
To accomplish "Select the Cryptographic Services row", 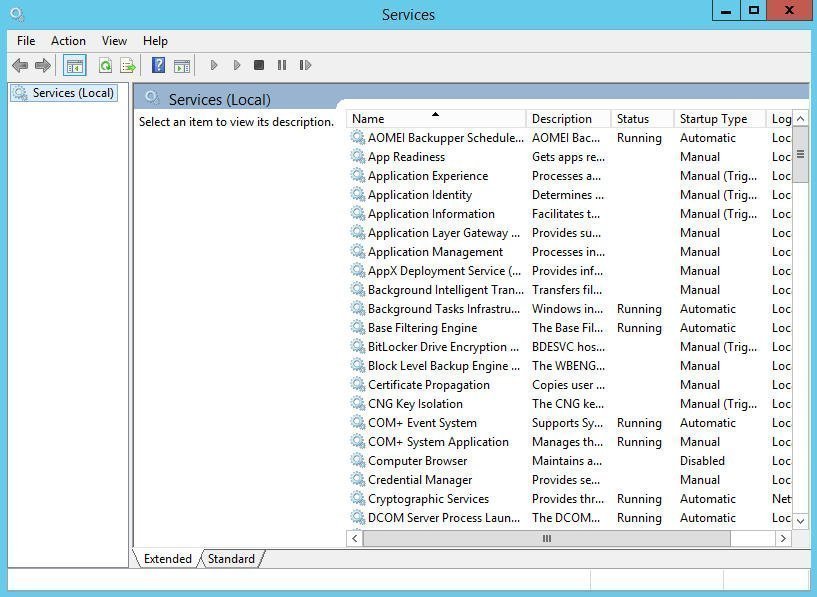I will [428, 499].
